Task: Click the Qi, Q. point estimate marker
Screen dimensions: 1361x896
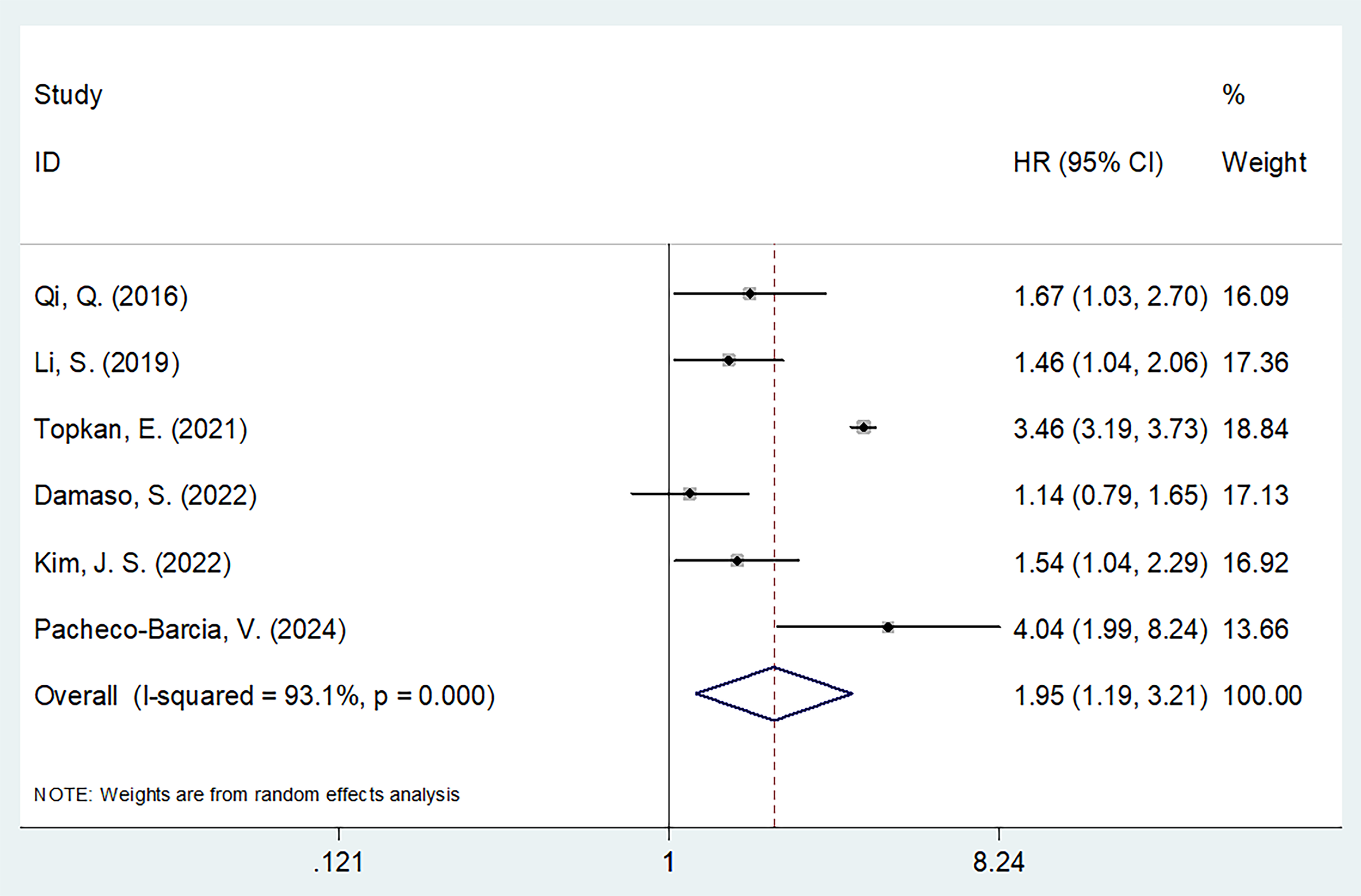Action: pyautogui.click(x=749, y=294)
